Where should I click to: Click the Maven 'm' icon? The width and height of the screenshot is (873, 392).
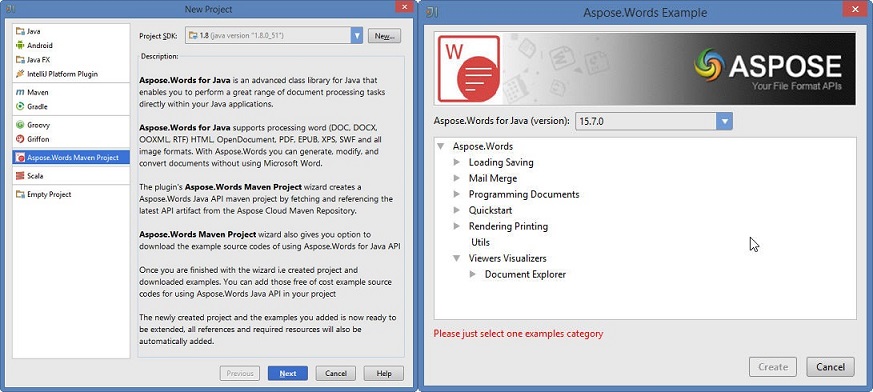tap(20, 92)
